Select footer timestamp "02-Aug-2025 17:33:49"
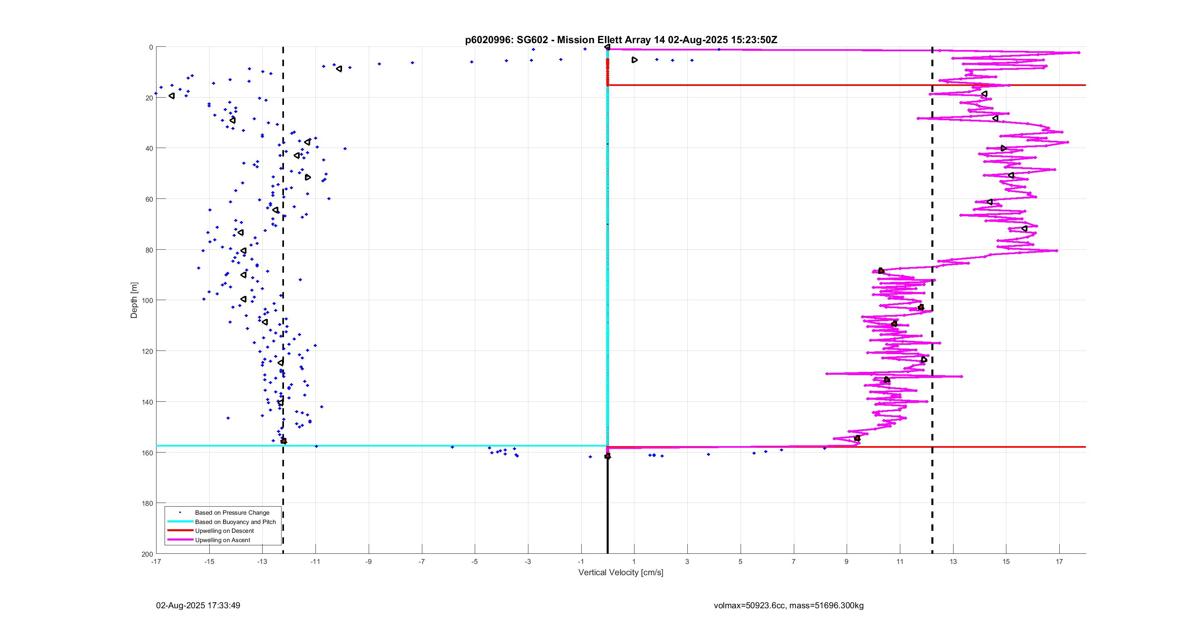This screenshot has width=1200, height=622. [x=198, y=605]
